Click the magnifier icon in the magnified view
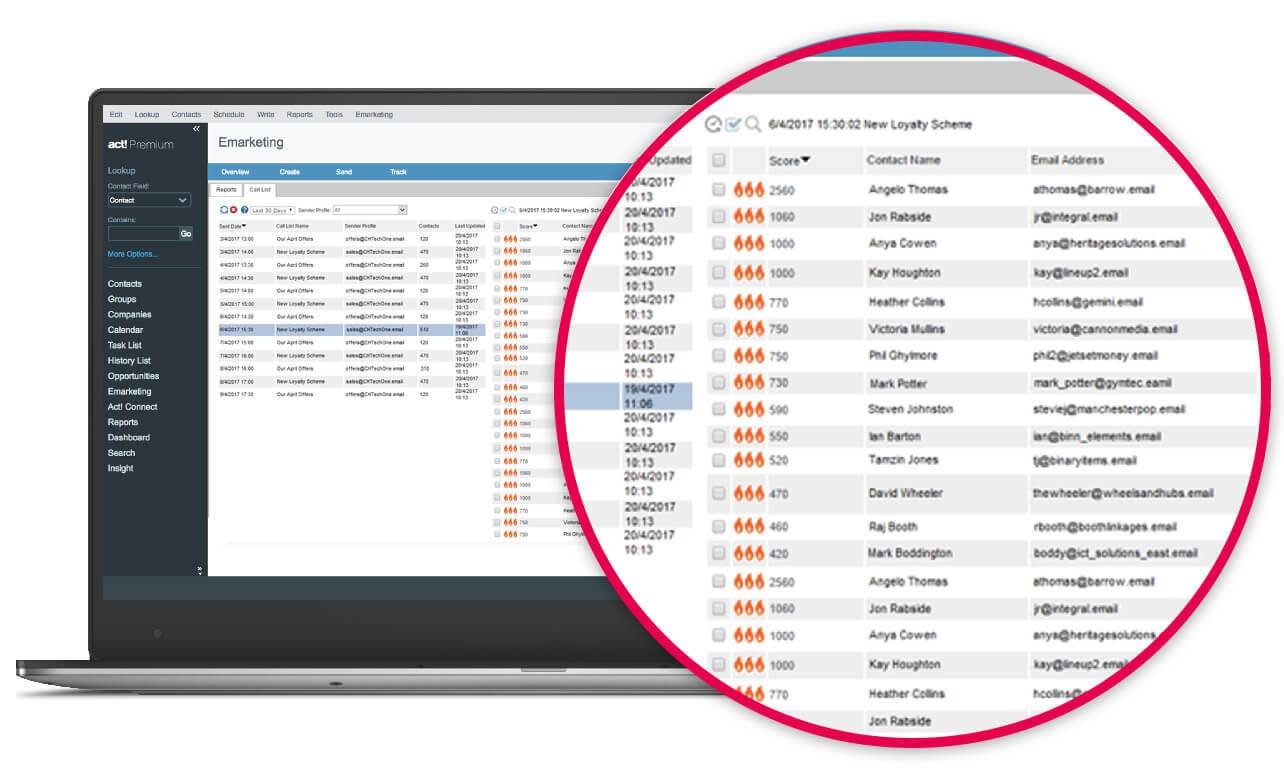The height and width of the screenshot is (775, 1284). tap(753, 124)
